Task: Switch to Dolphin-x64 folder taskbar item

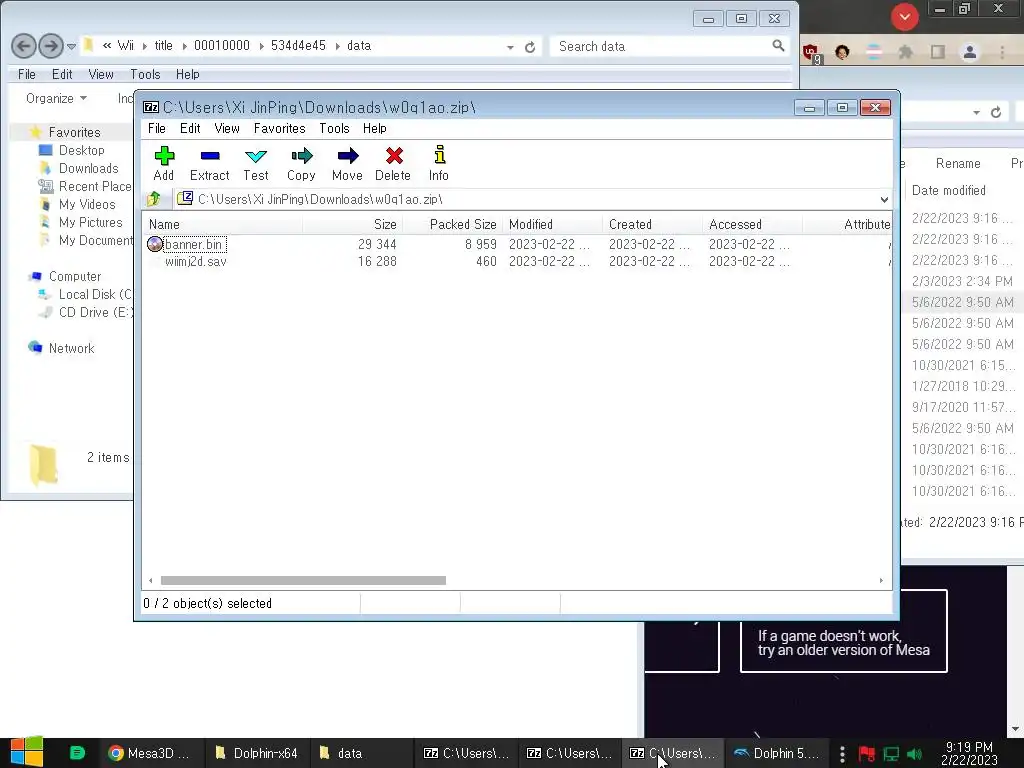Action: coord(257,753)
